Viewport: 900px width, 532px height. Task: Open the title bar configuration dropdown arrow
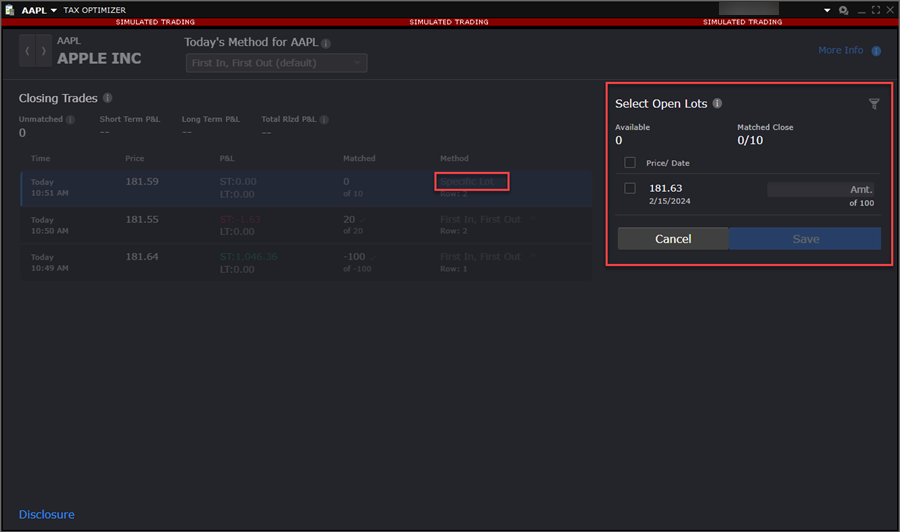tap(827, 10)
